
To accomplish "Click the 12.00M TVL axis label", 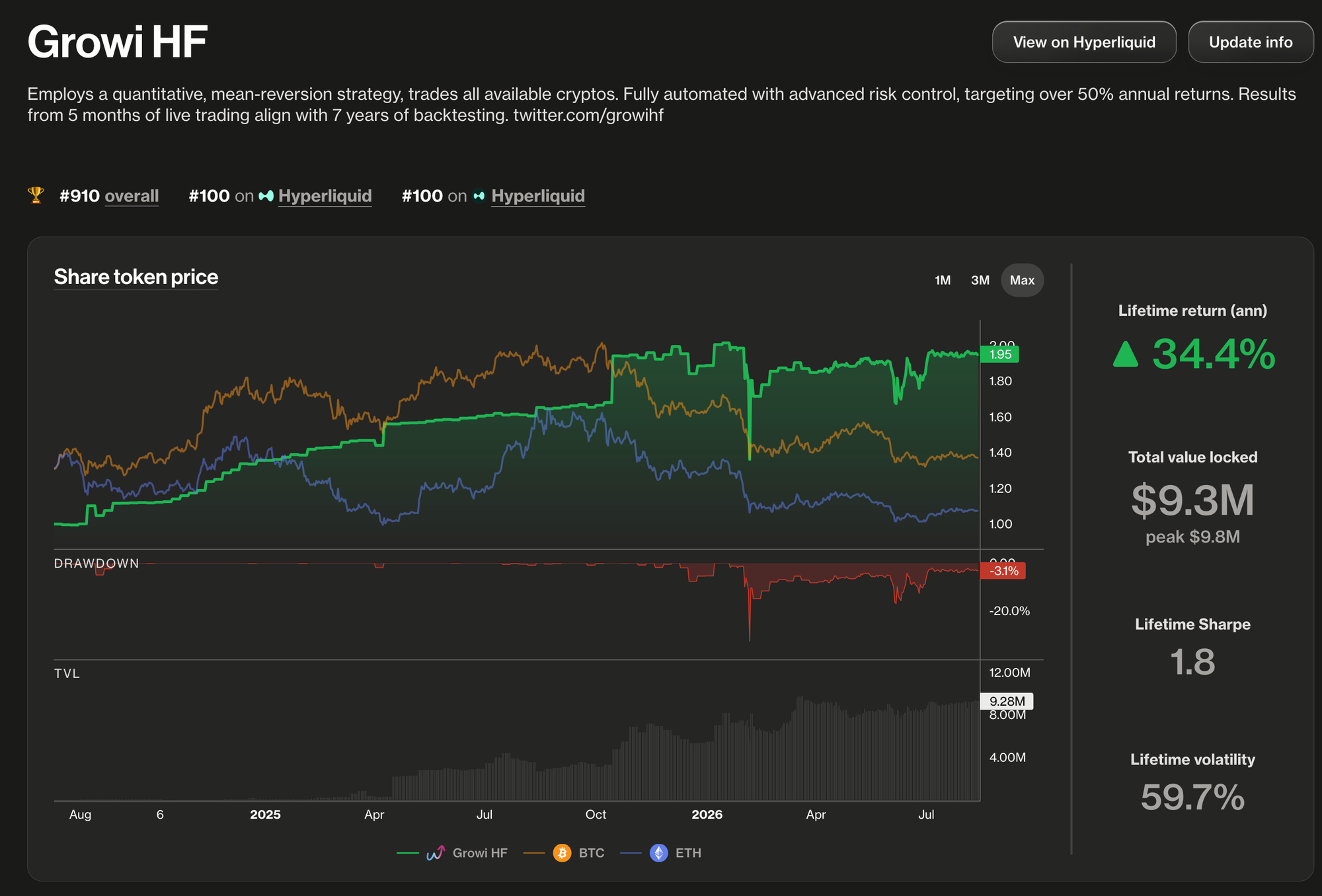I will (x=1009, y=673).
